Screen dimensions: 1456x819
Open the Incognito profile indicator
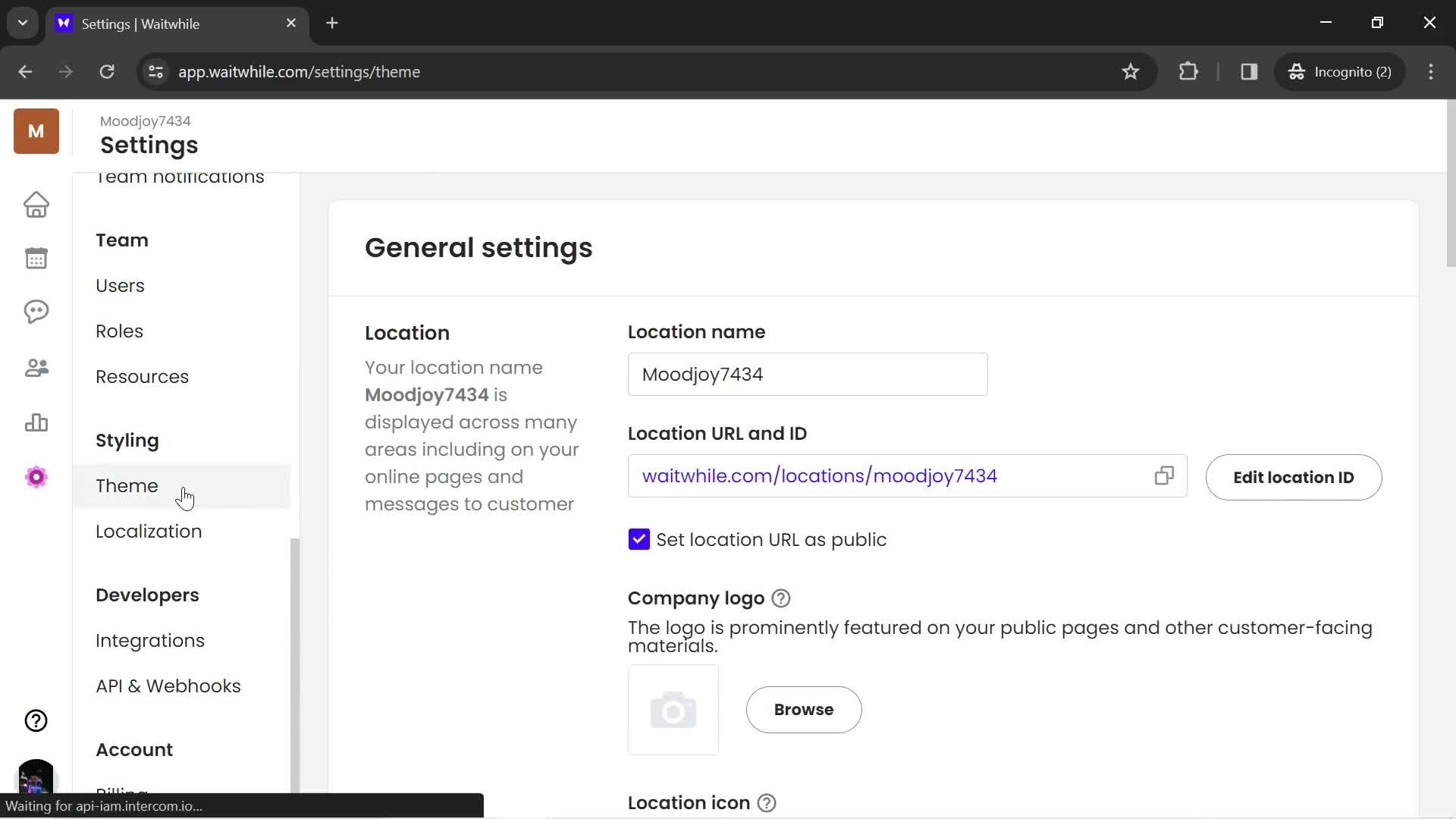[x=1340, y=71]
